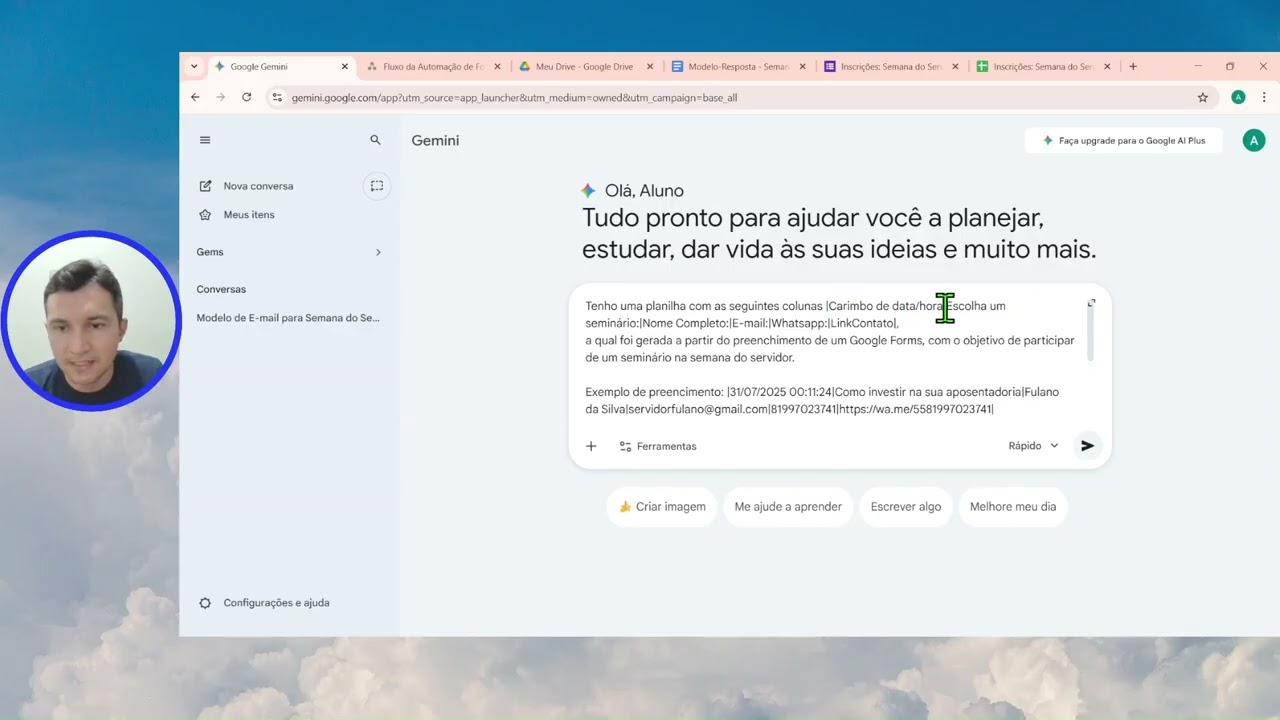Click Faça upgrade para o Google AI Plus
This screenshot has width=1280, height=720.
point(1123,141)
